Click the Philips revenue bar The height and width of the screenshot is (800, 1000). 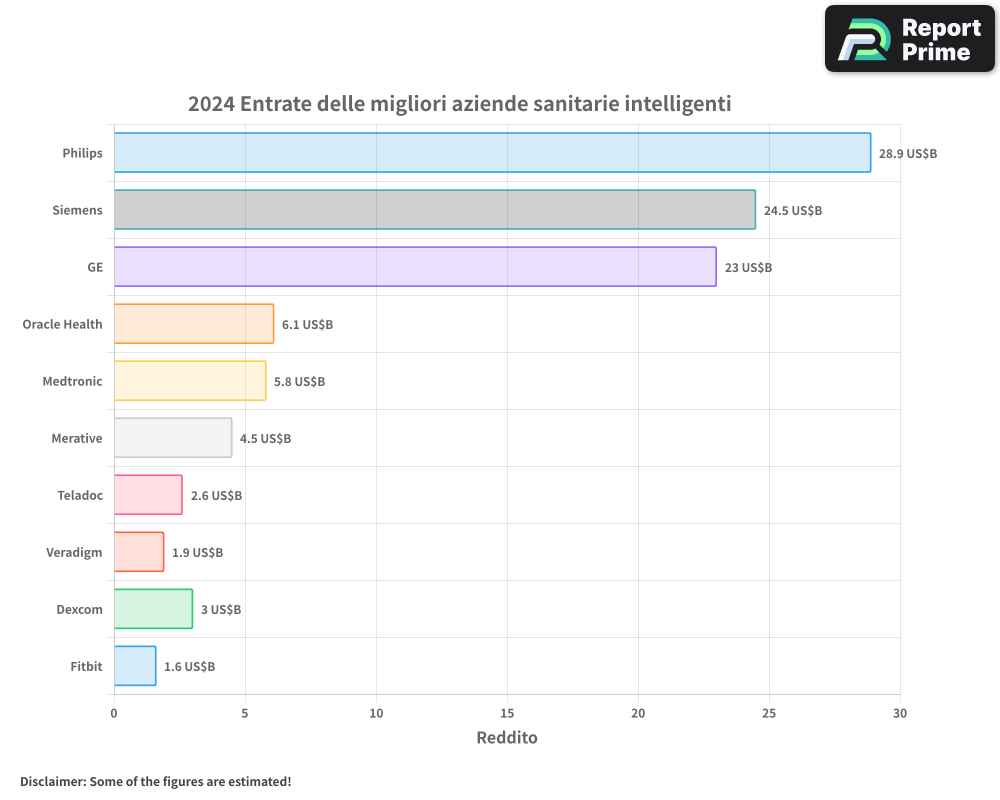click(492, 153)
